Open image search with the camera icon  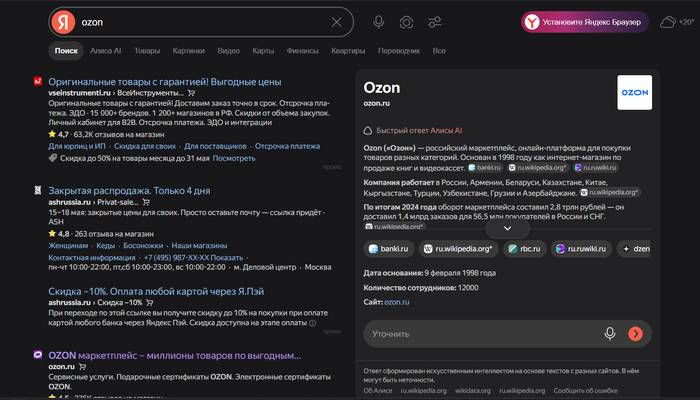click(406, 22)
